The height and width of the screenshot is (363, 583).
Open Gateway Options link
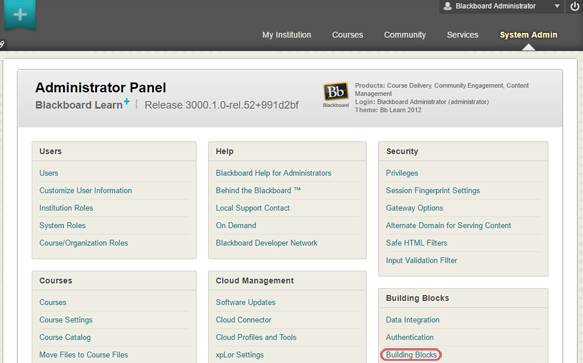[x=414, y=208]
